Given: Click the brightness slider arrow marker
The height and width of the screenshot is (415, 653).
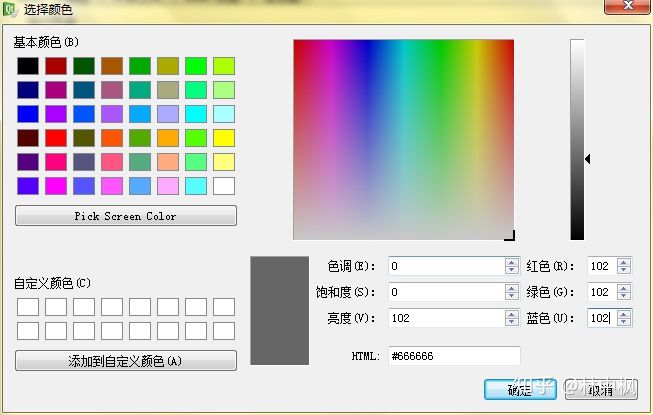Looking at the screenshot, I should coord(588,159).
